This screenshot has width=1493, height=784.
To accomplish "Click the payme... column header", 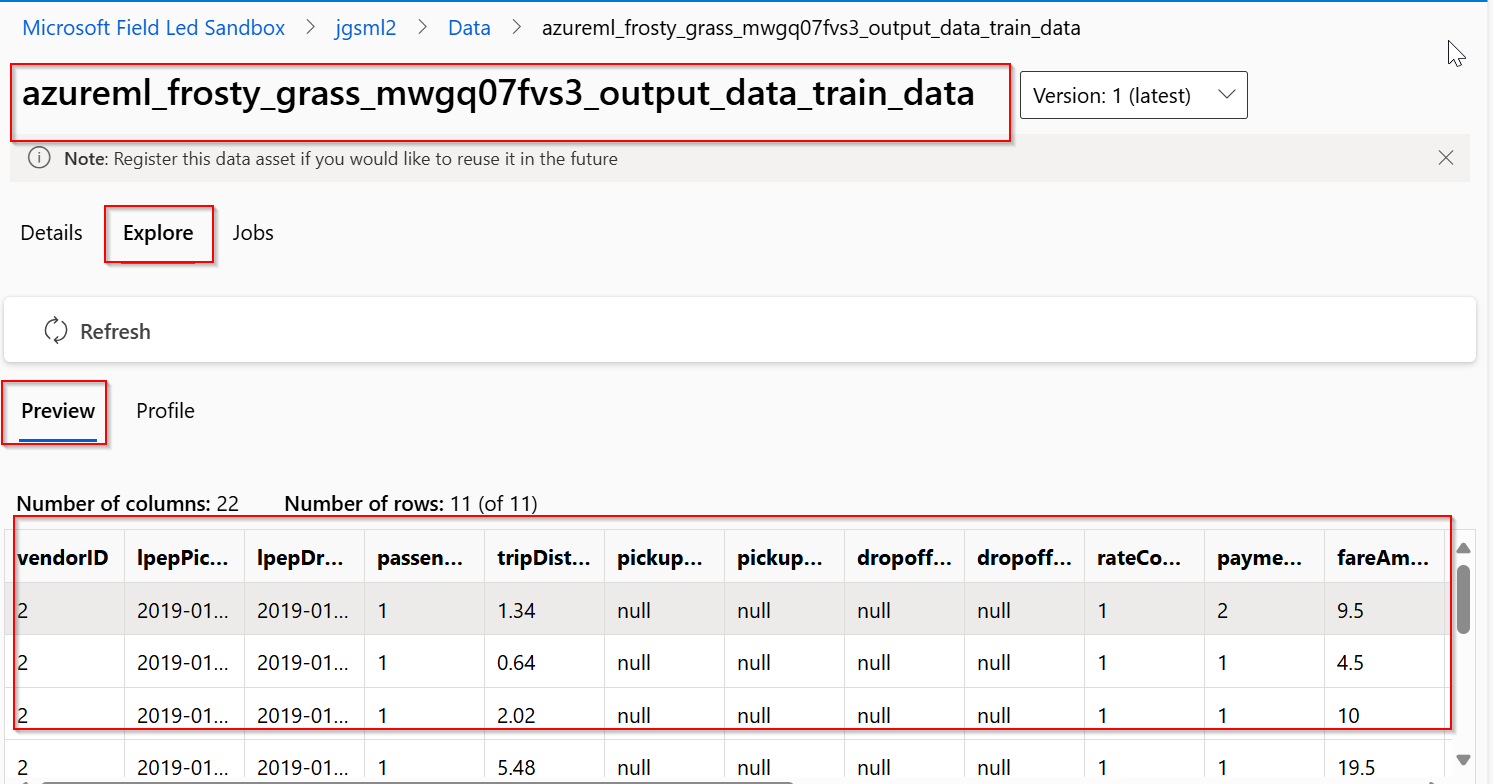I will coord(1264,557).
